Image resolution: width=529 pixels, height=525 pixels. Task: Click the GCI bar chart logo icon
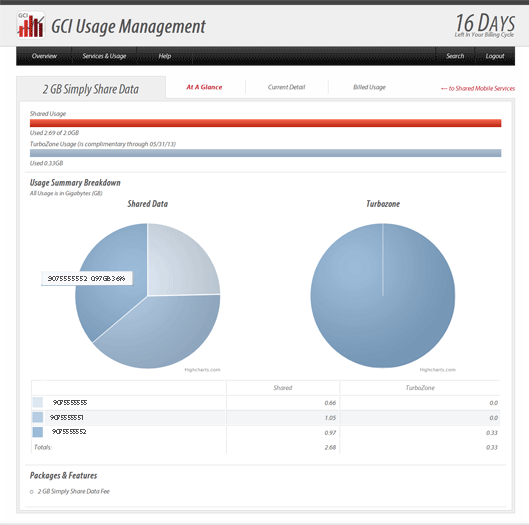30,25
